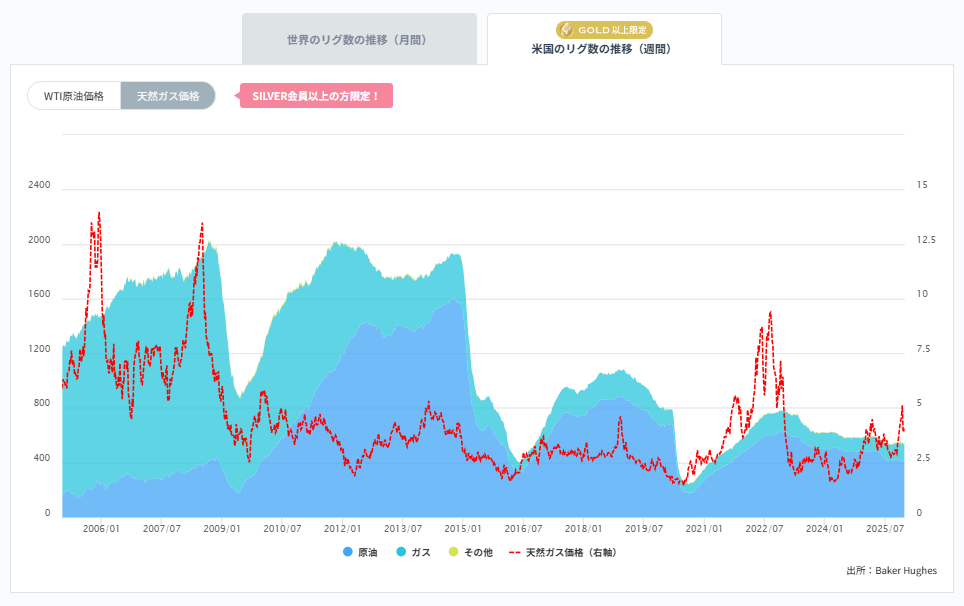Click the red price line peak near 2022/07
Viewport: 964px width, 606px height.
[x=768, y=313]
